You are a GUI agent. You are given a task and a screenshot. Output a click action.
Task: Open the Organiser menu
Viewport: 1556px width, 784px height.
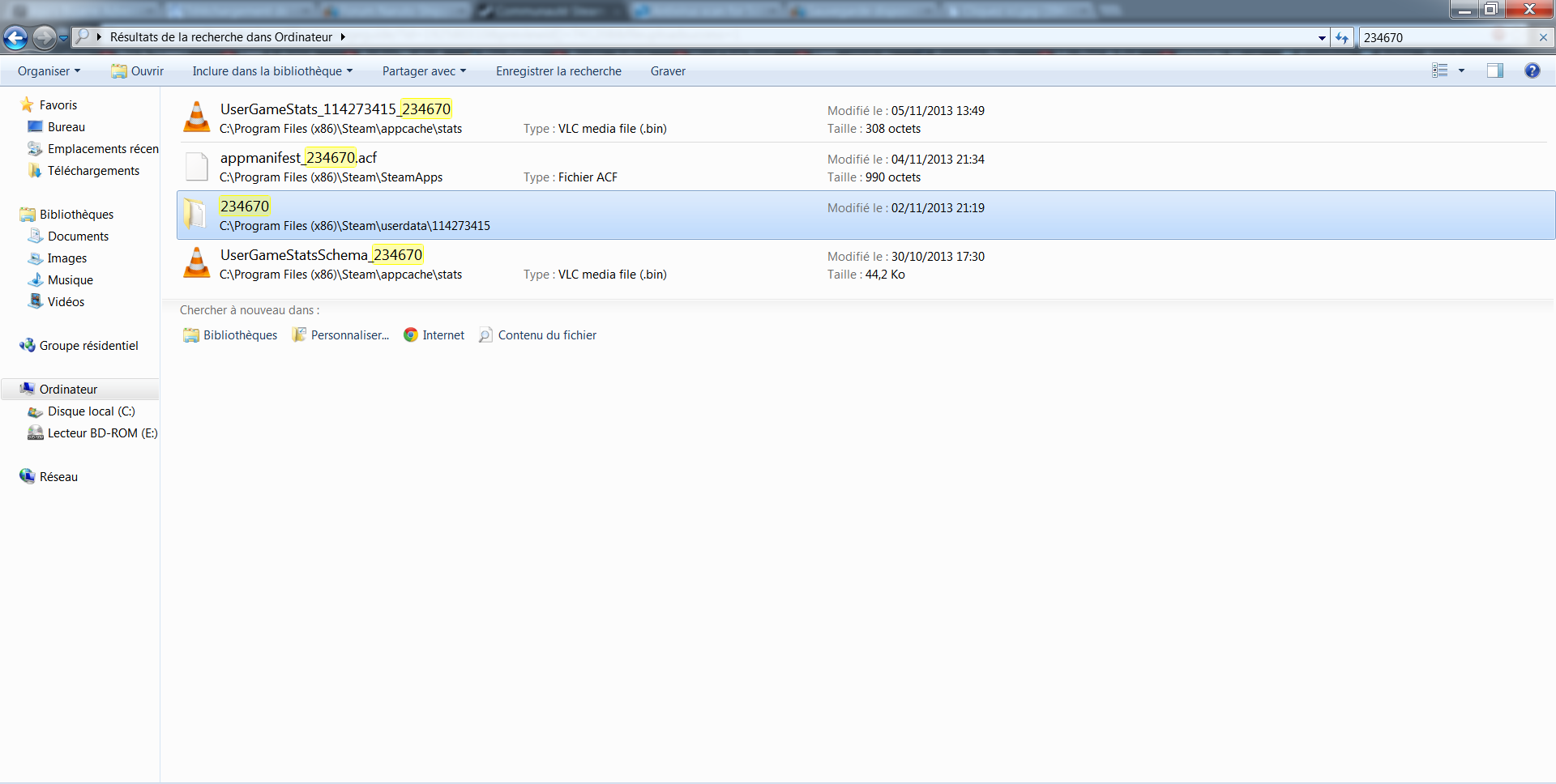(x=49, y=71)
